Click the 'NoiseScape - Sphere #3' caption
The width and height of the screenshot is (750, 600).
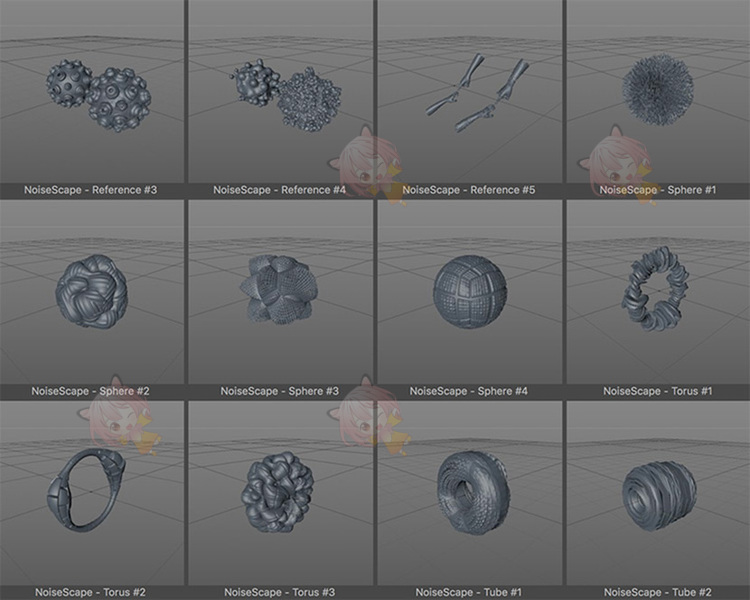point(279,391)
